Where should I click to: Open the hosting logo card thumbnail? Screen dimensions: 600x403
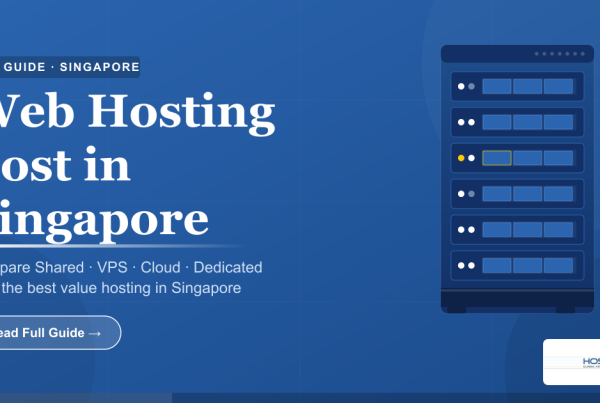coord(571,362)
